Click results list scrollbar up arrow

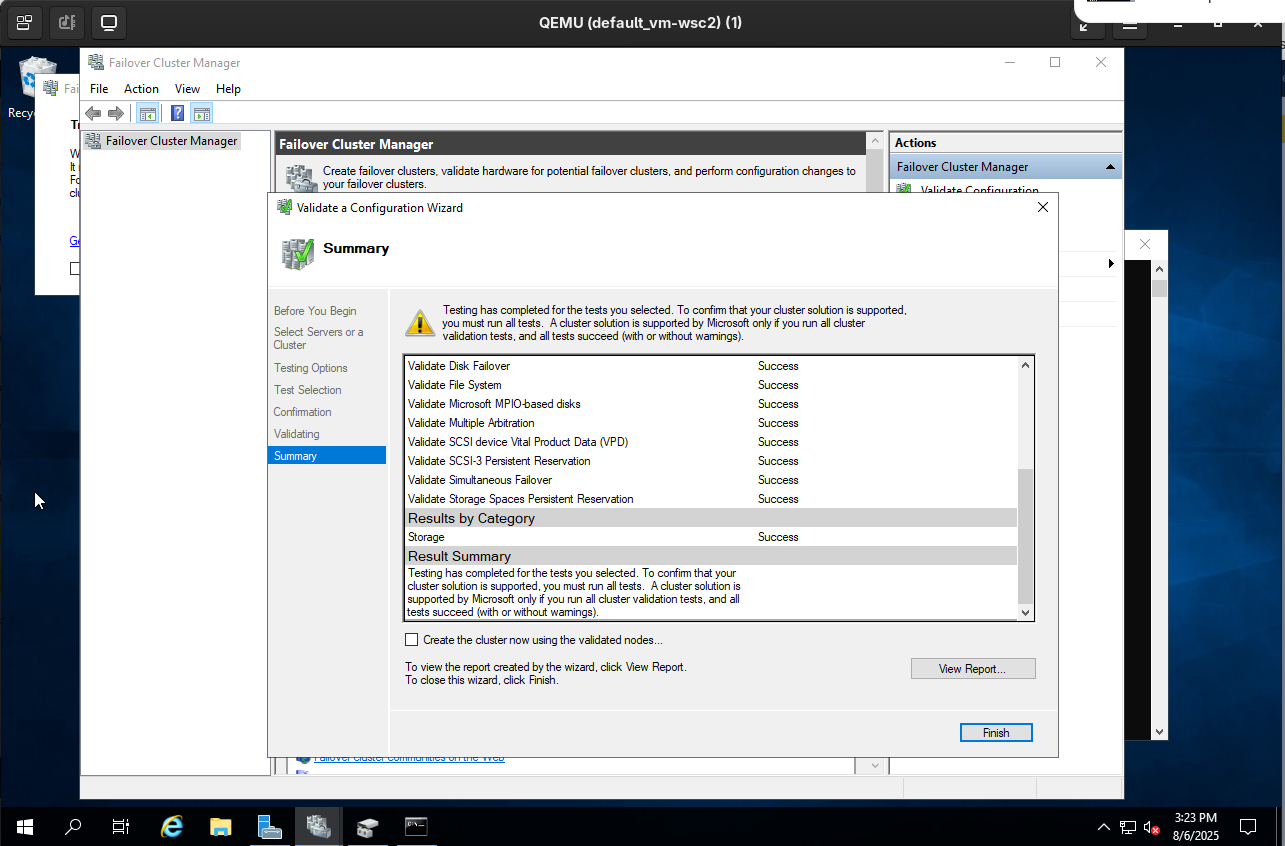1025,365
